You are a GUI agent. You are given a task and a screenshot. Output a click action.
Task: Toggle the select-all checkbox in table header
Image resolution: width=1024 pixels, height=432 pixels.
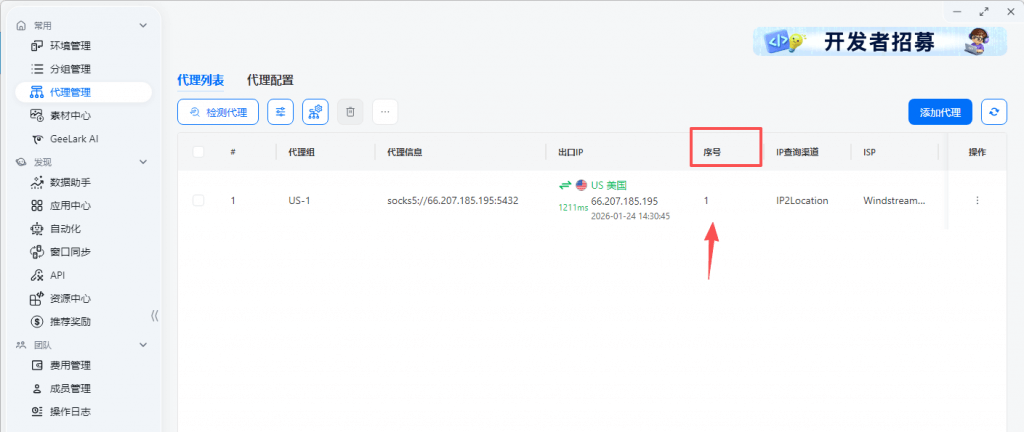click(198, 152)
